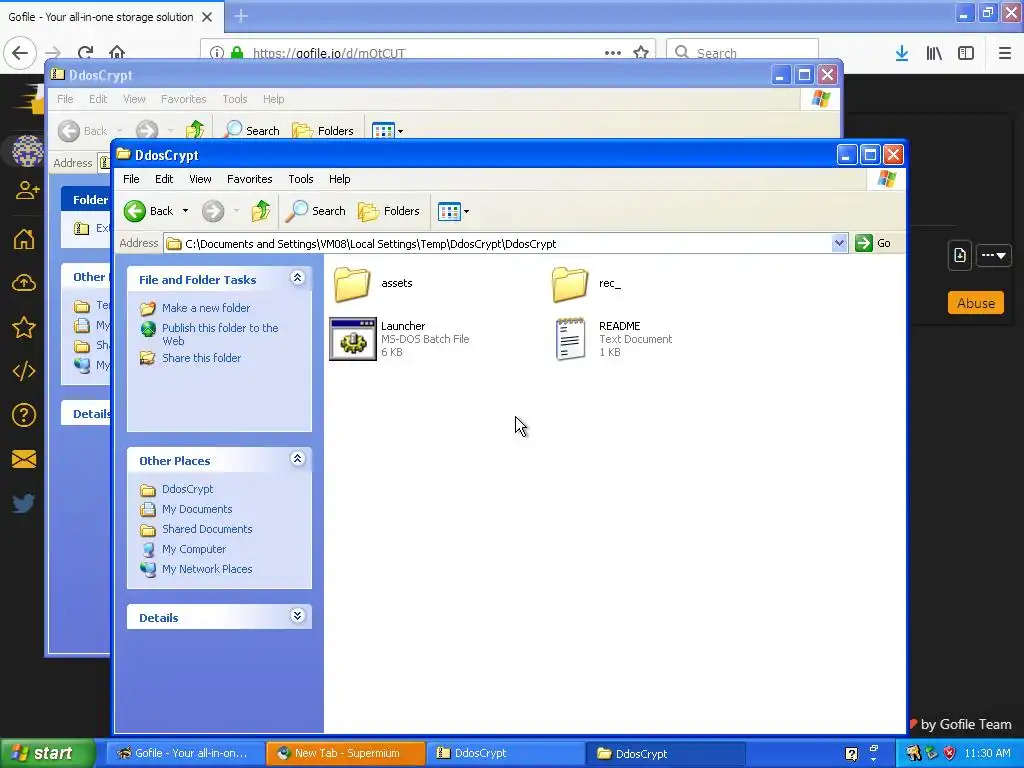The height and width of the screenshot is (768, 1024).
Task: Click the Start button
Action: click(x=47, y=753)
